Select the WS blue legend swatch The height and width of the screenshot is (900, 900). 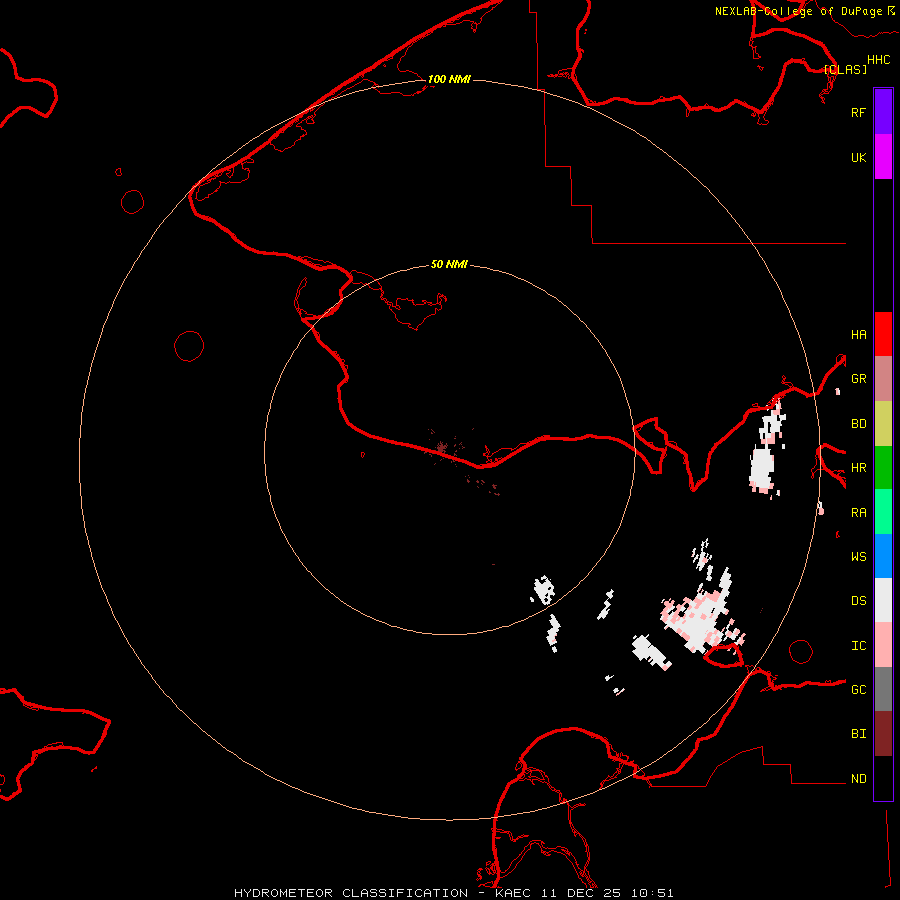click(883, 556)
